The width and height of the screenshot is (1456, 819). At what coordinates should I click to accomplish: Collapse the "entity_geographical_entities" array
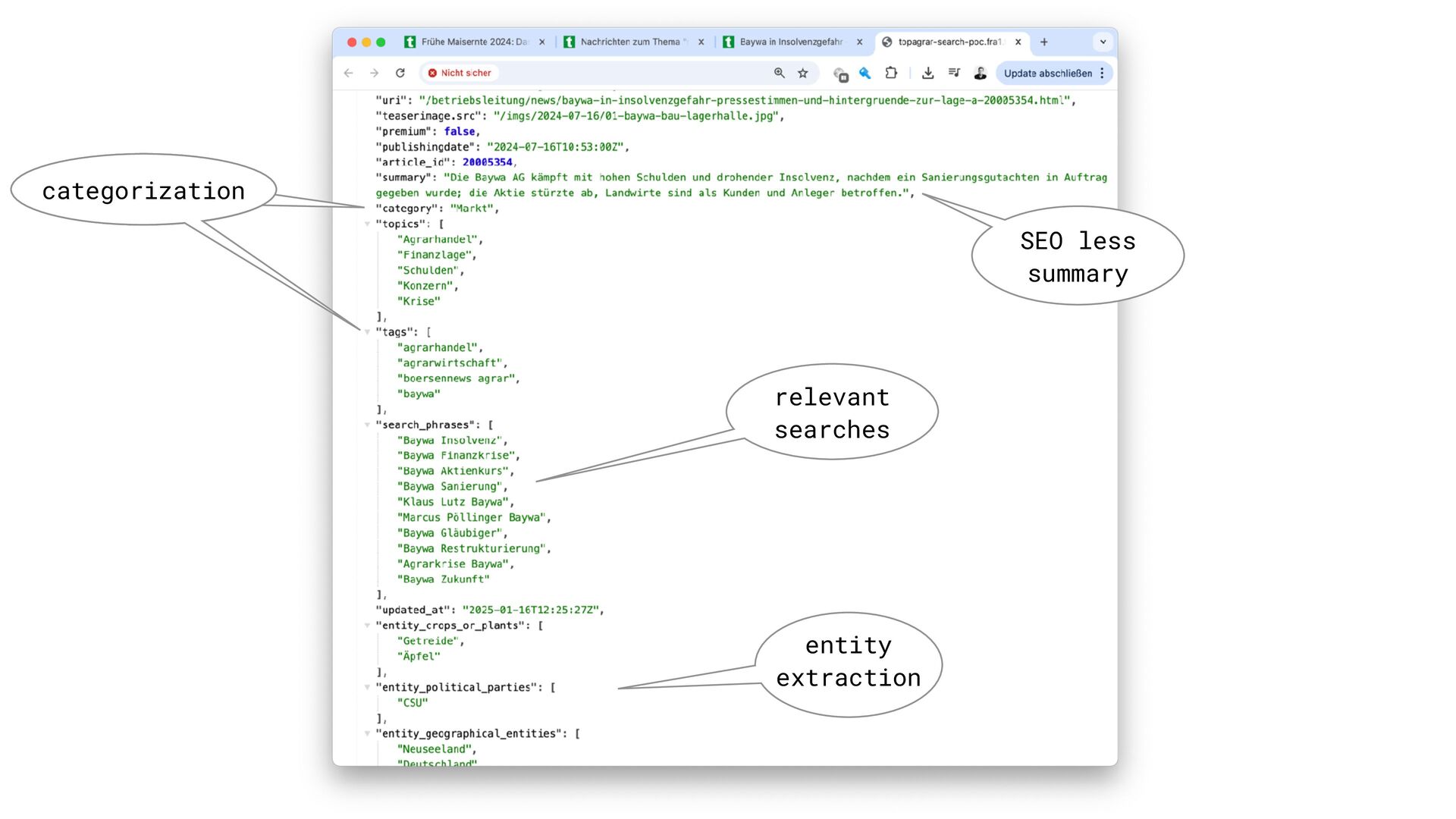coord(367,733)
